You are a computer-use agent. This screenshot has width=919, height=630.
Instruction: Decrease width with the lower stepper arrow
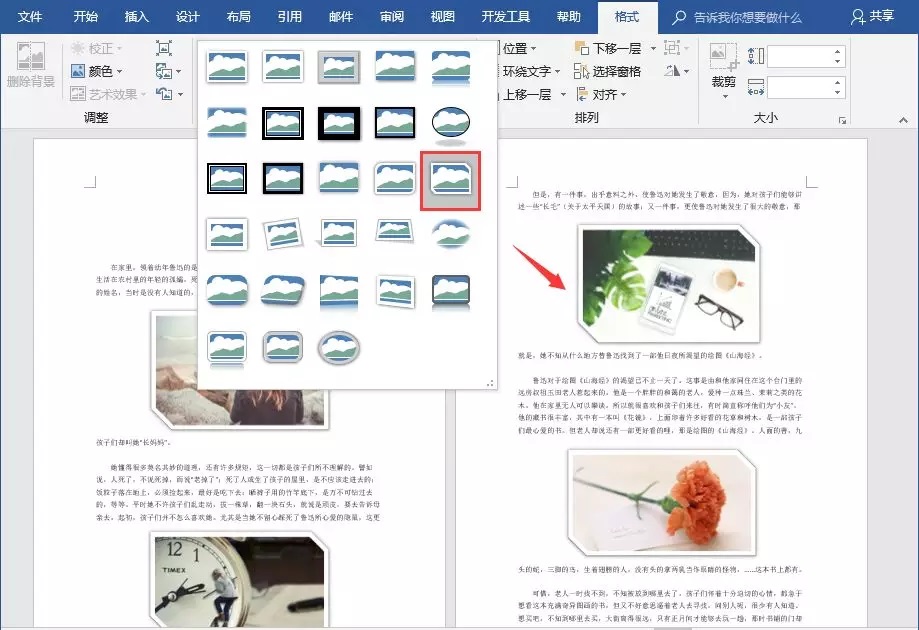838,93
